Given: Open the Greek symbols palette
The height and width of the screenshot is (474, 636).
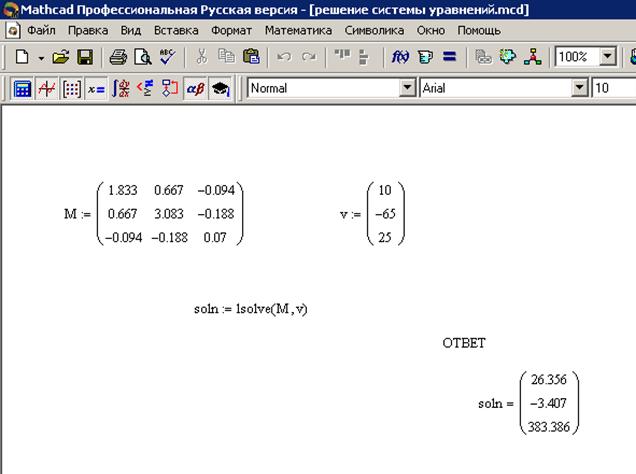Looking at the screenshot, I should (195, 88).
